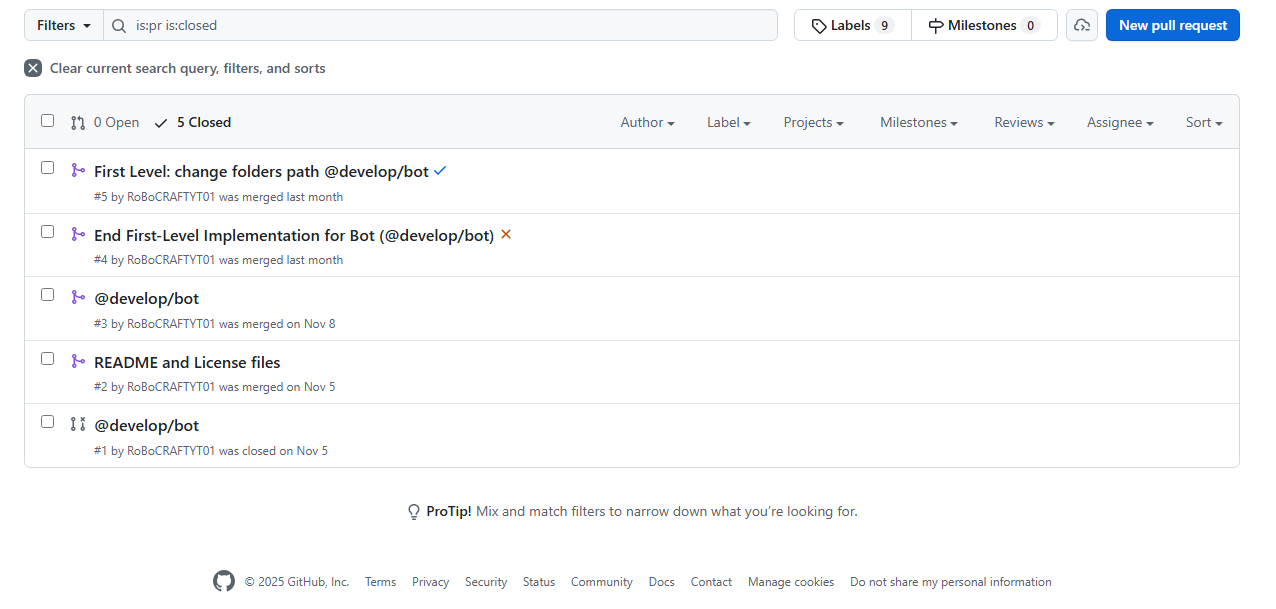Click the blue check status icon after "@develop/bot" title
This screenshot has height=609, width=1276.
click(x=440, y=171)
